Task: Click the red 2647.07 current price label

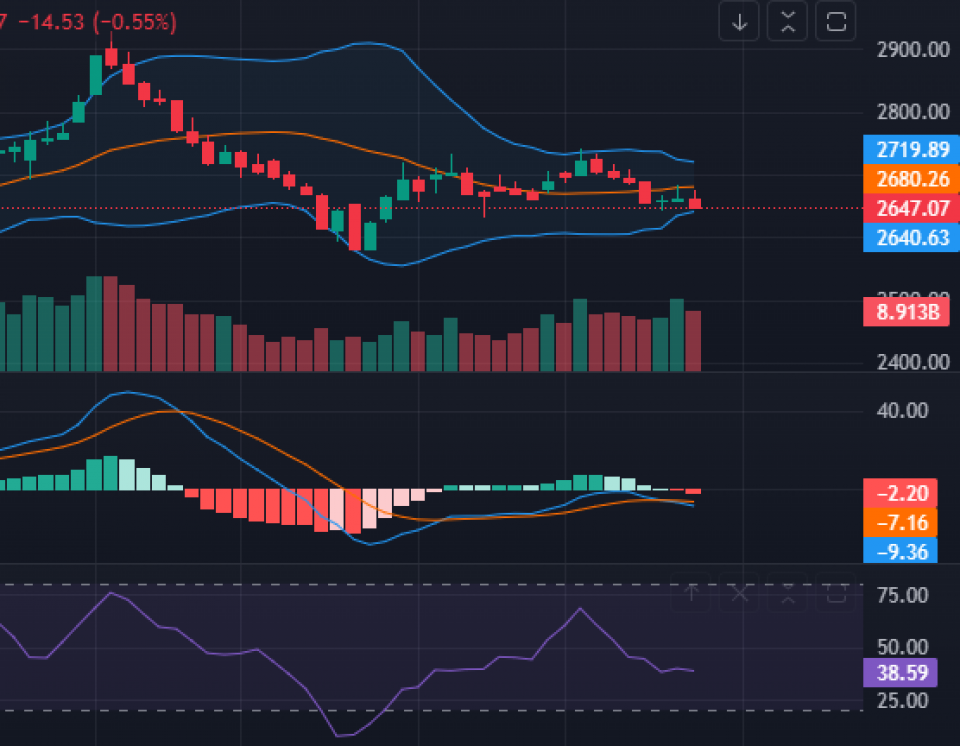Action: click(x=912, y=209)
